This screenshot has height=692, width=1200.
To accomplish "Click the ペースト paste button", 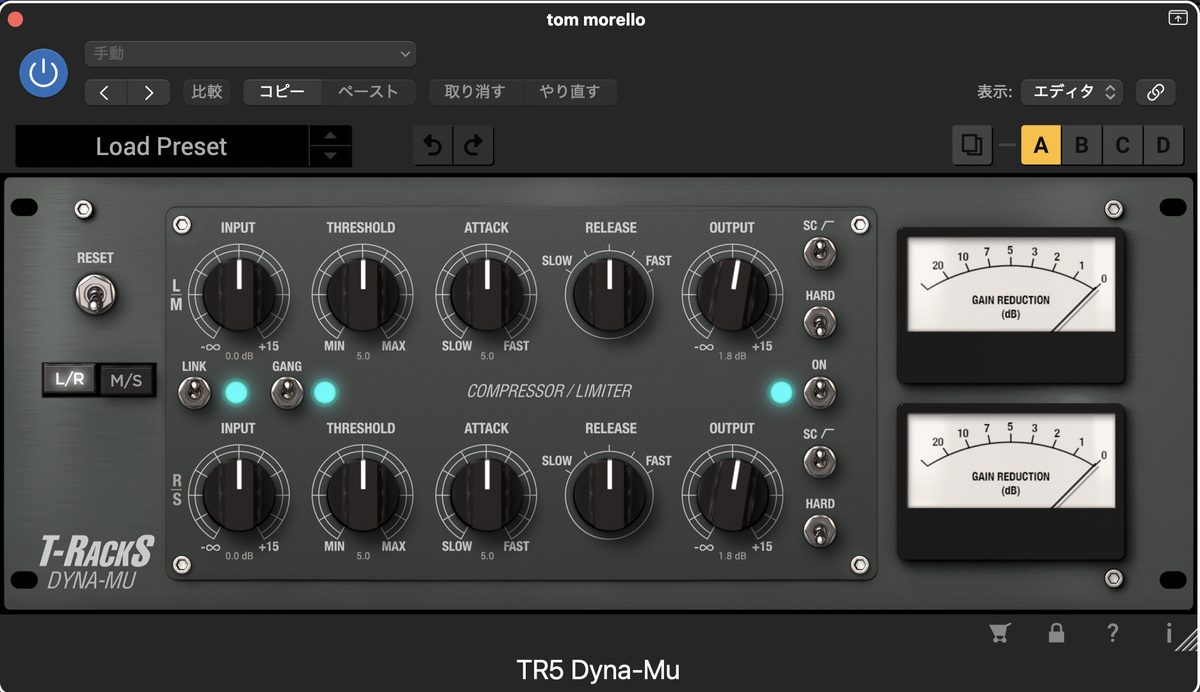I will [368, 92].
